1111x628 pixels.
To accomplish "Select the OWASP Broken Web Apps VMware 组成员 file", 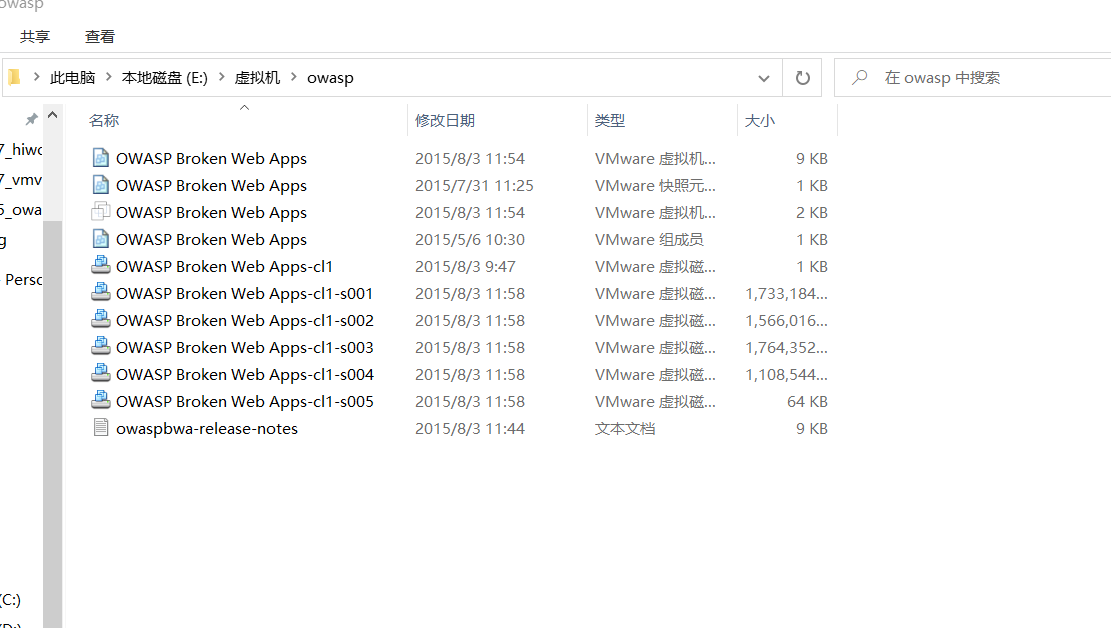I will pos(211,239).
